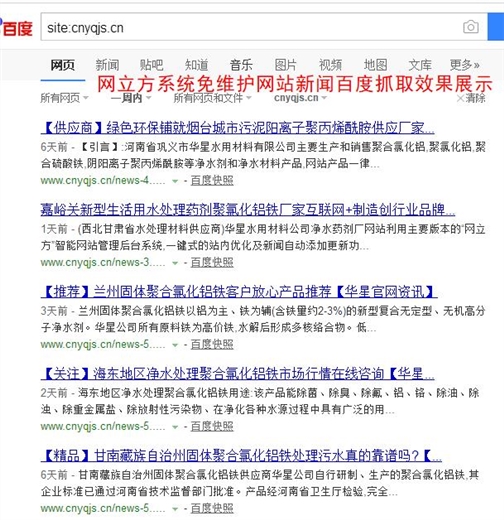Open result 嘉峪关新型生活用水处理药剂
This screenshot has width=504, height=520.
pyautogui.click(x=248, y=210)
